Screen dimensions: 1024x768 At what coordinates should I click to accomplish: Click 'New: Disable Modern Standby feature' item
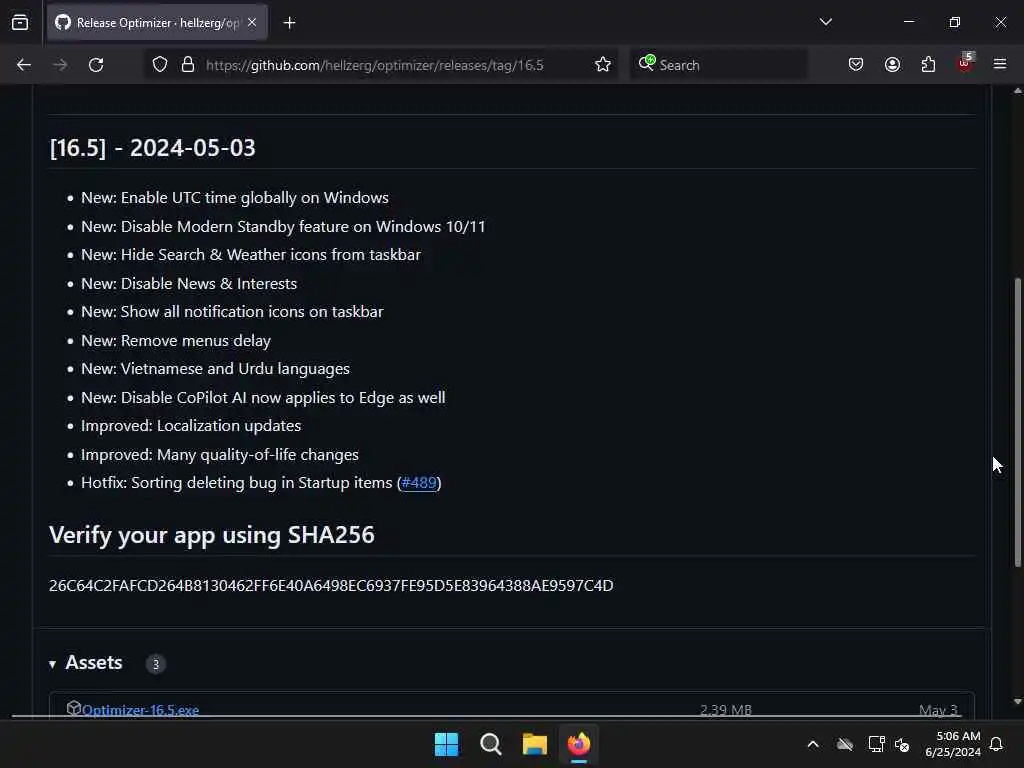click(283, 227)
